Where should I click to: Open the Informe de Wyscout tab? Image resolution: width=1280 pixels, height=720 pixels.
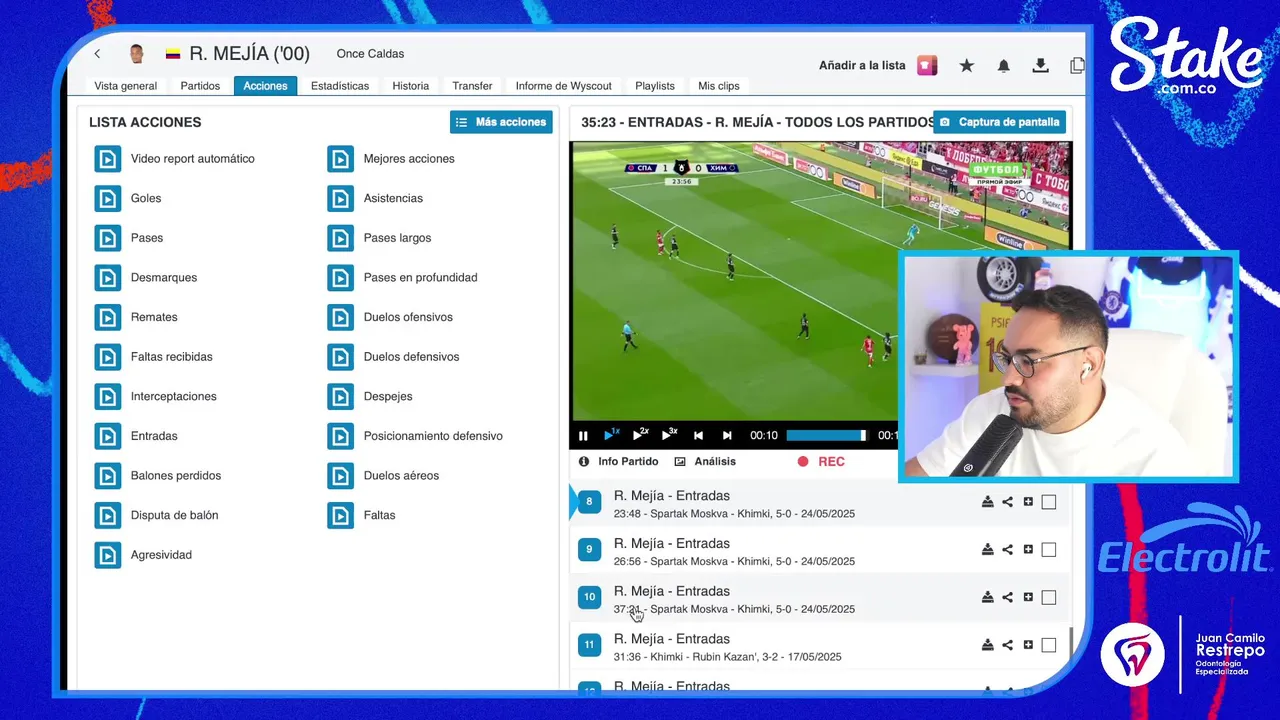tap(564, 86)
